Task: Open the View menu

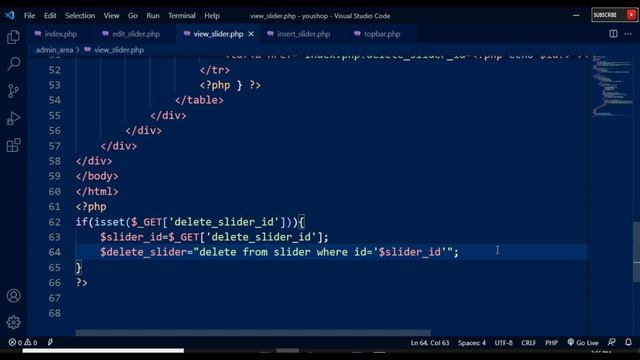Action: [111, 16]
